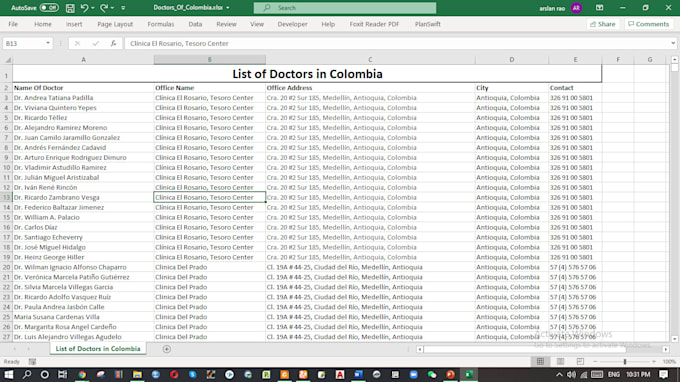Click the horizontal scrollbar track
The width and height of the screenshot is (680, 382).
543,349
